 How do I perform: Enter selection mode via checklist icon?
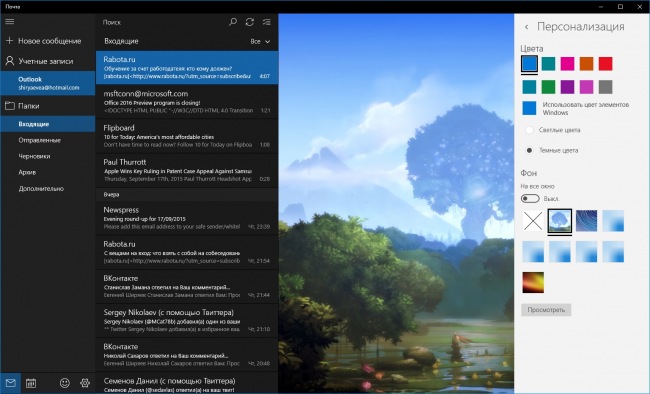pyautogui.click(x=267, y=22)
